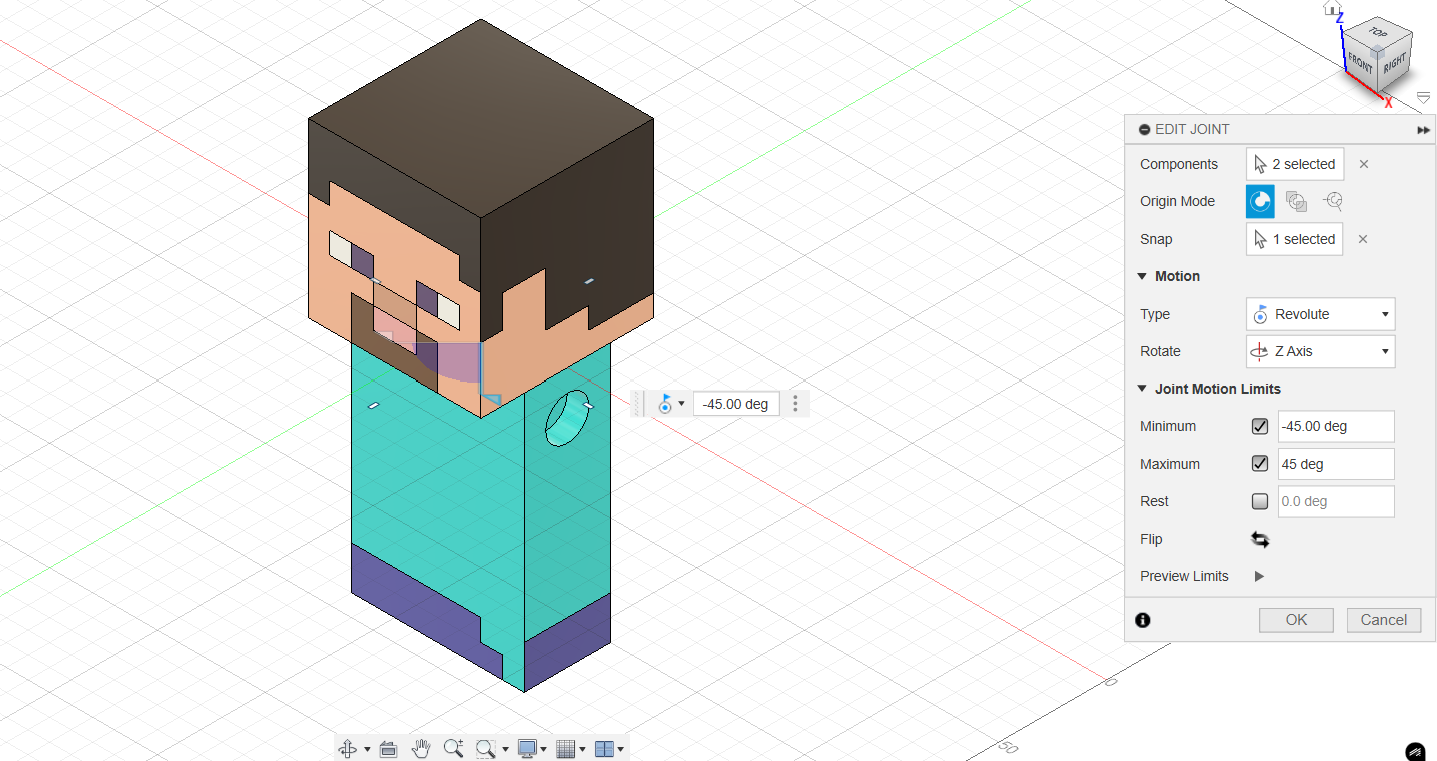The width and height of the screenshot is (1437, 761).
Task: Play the Preview Limits animation
Action: point(1259,576)
